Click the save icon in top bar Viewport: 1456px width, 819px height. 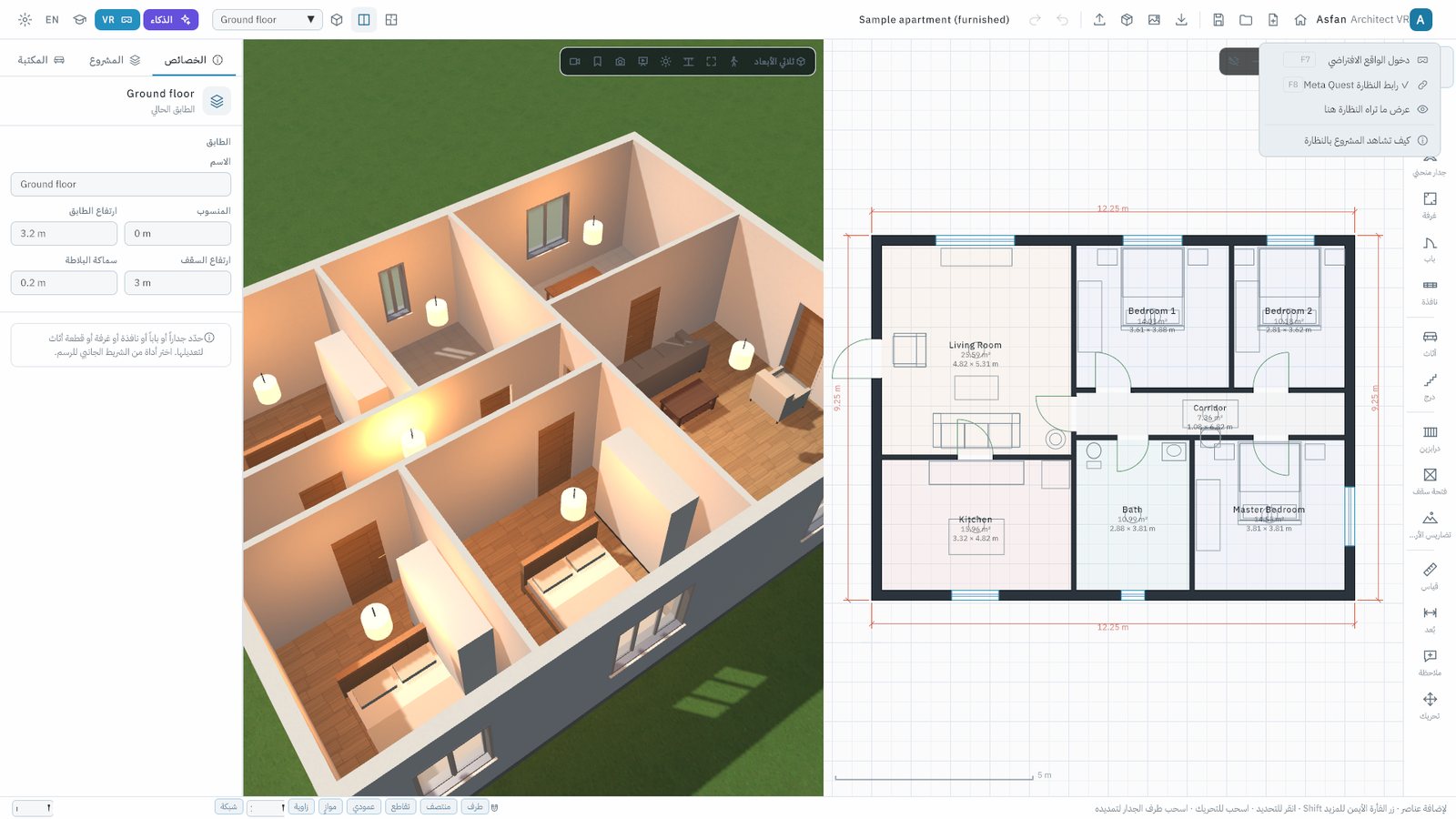click(x=1218, y=19)
